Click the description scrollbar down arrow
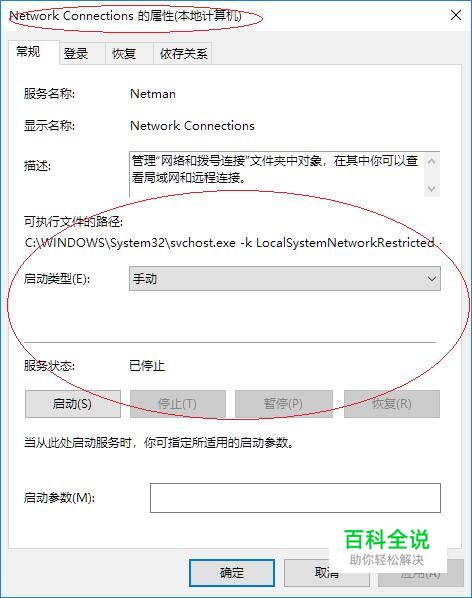 [x=432, y=188]
